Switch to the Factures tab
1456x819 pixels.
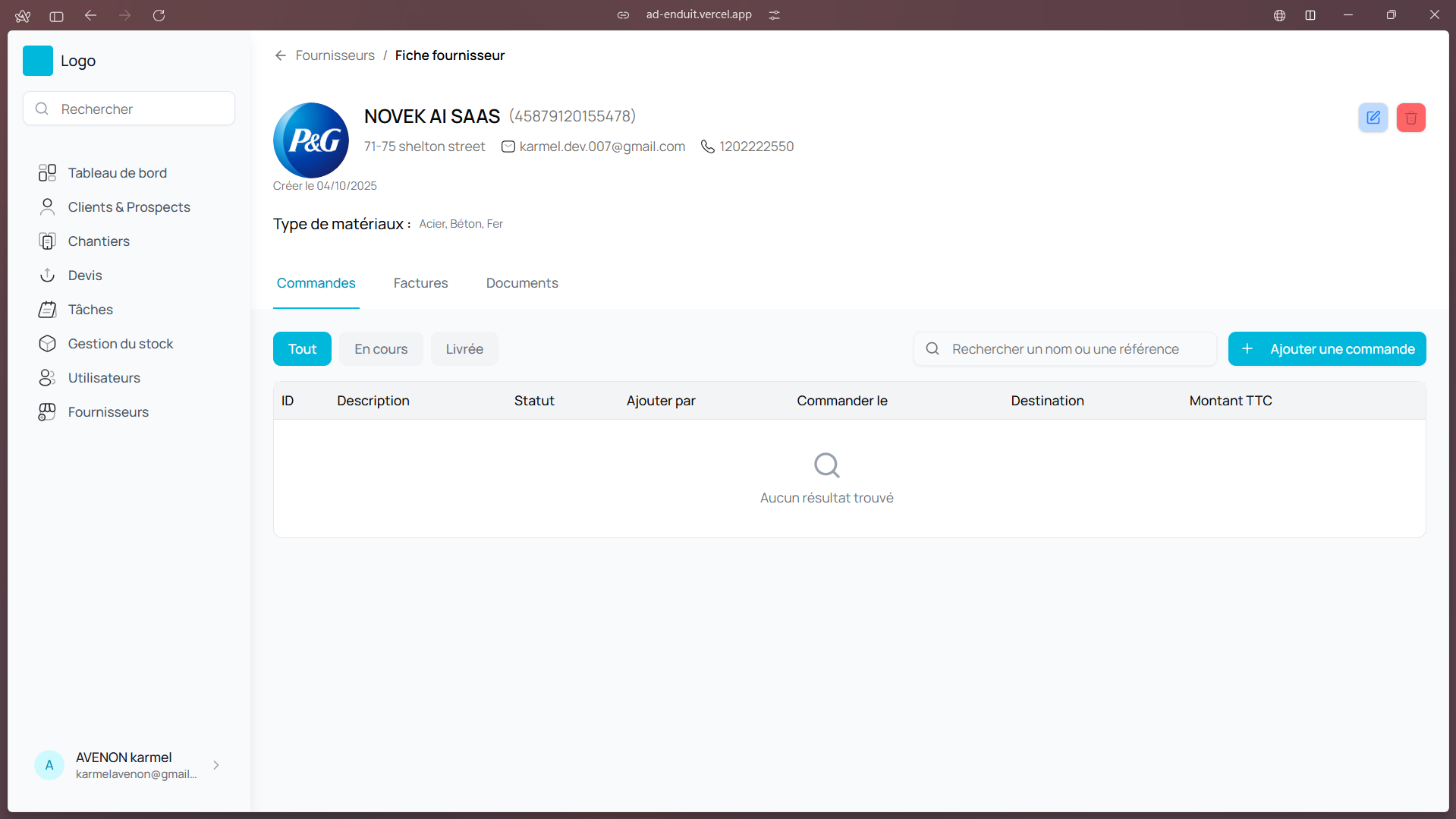click(x=420, y=283)
